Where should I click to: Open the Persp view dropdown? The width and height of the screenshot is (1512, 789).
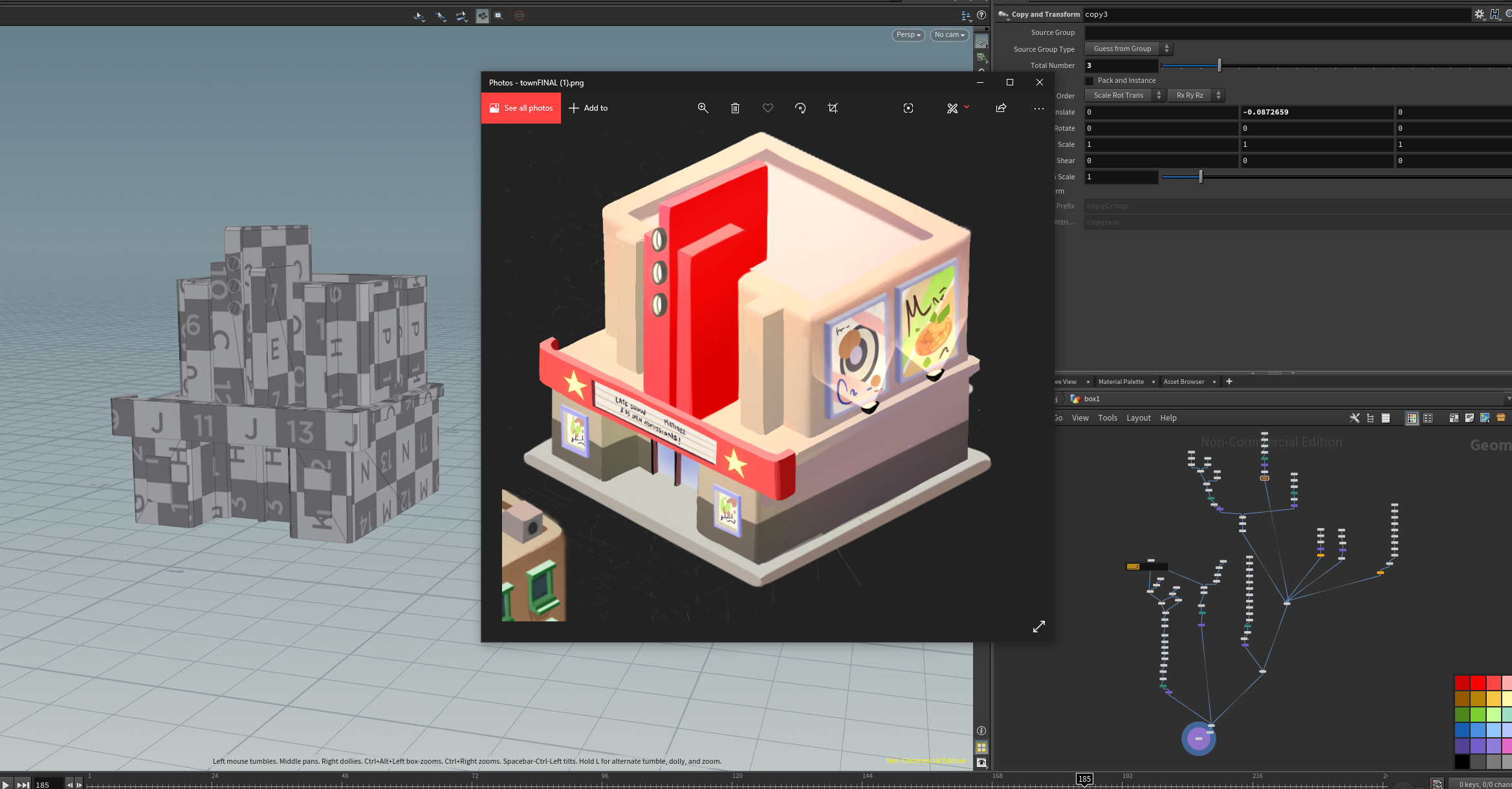(x=908, y=35)
